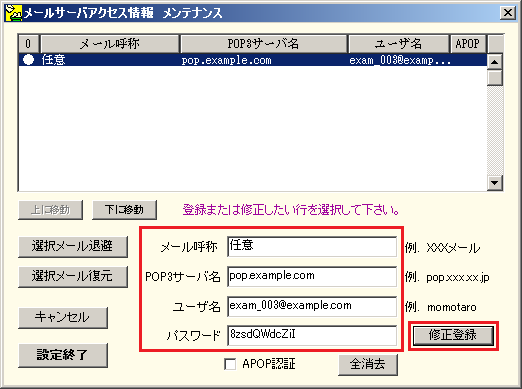Viewport: 522px width, 389px height.
Task: Click the 選択メール退避 button
Action: [73, 247]
